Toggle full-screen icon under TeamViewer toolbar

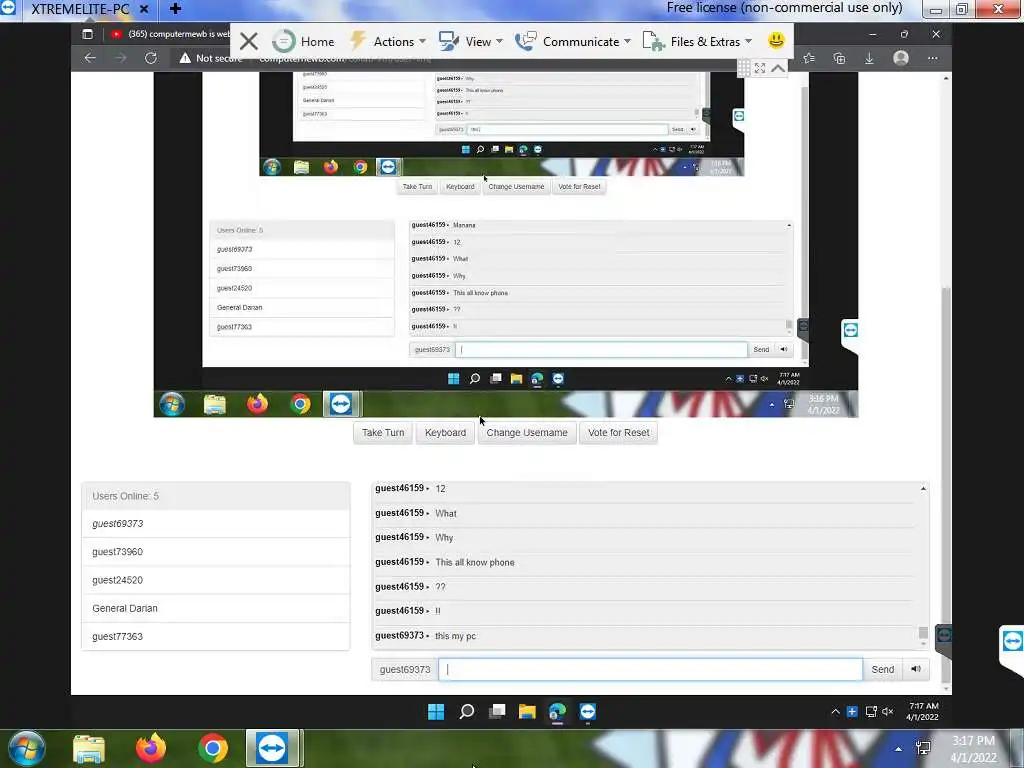[760, 68]
